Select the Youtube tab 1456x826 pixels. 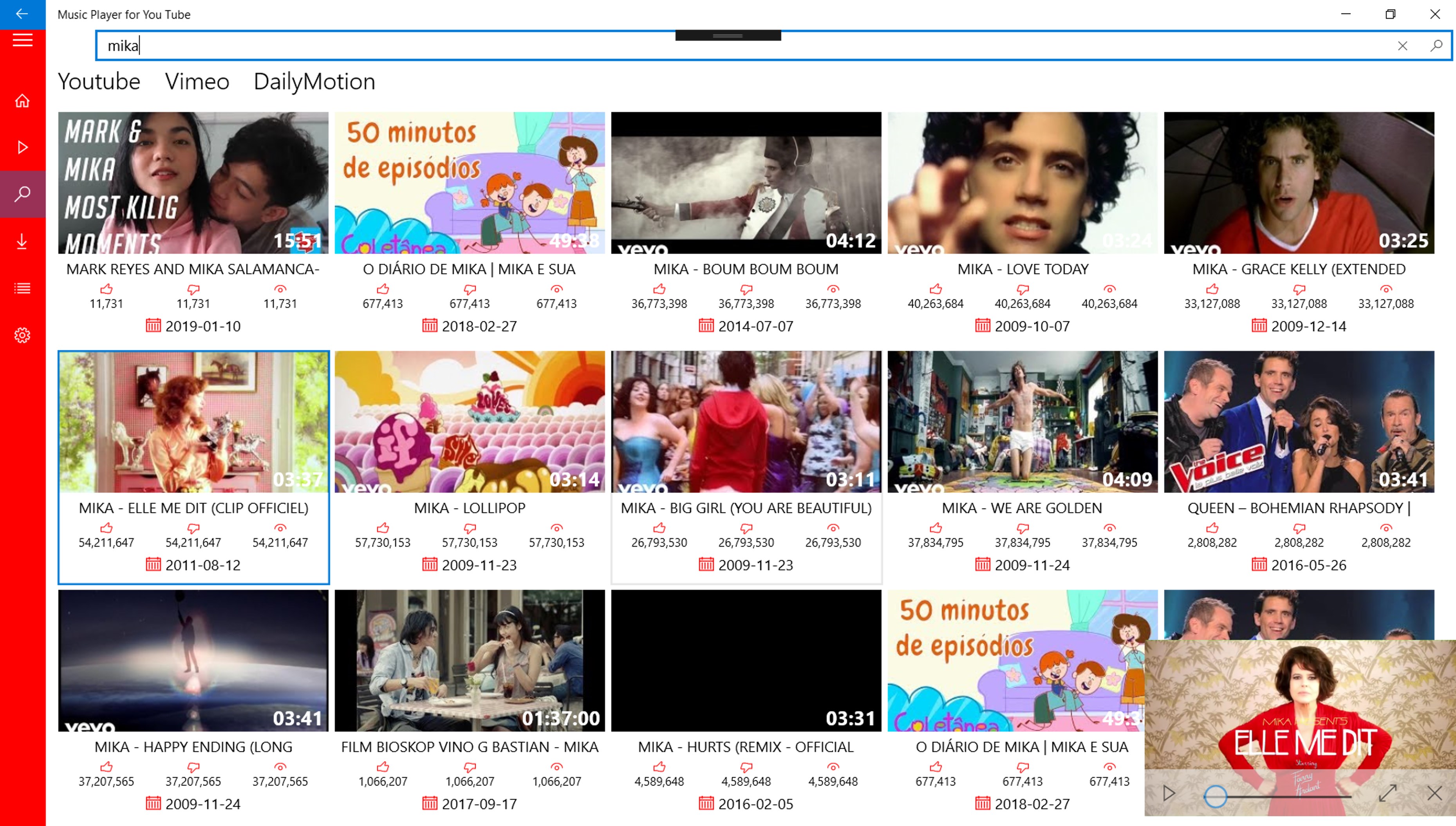(x=99, y=82)
